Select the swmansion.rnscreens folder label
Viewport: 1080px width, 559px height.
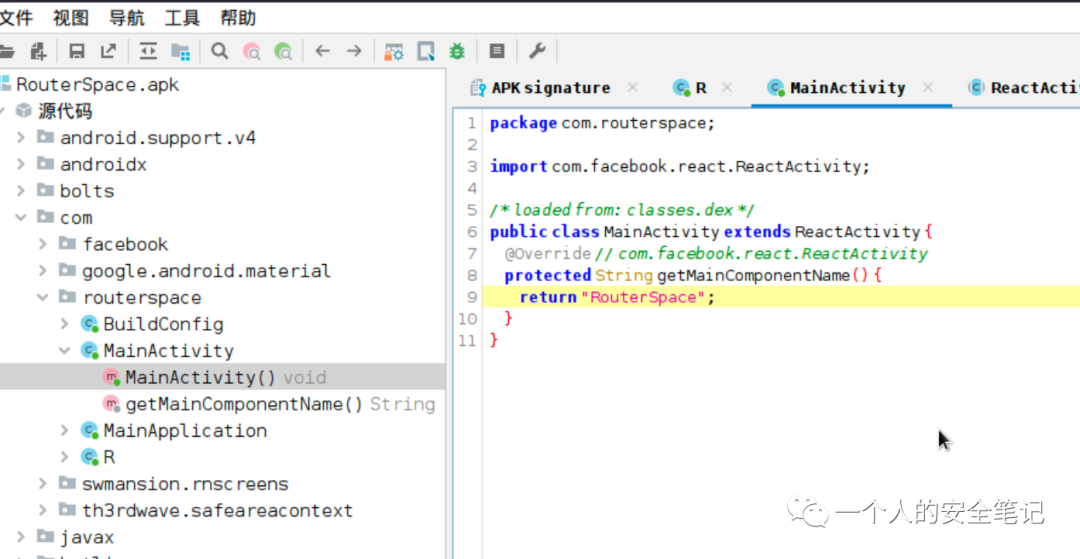tap(185, 484)
